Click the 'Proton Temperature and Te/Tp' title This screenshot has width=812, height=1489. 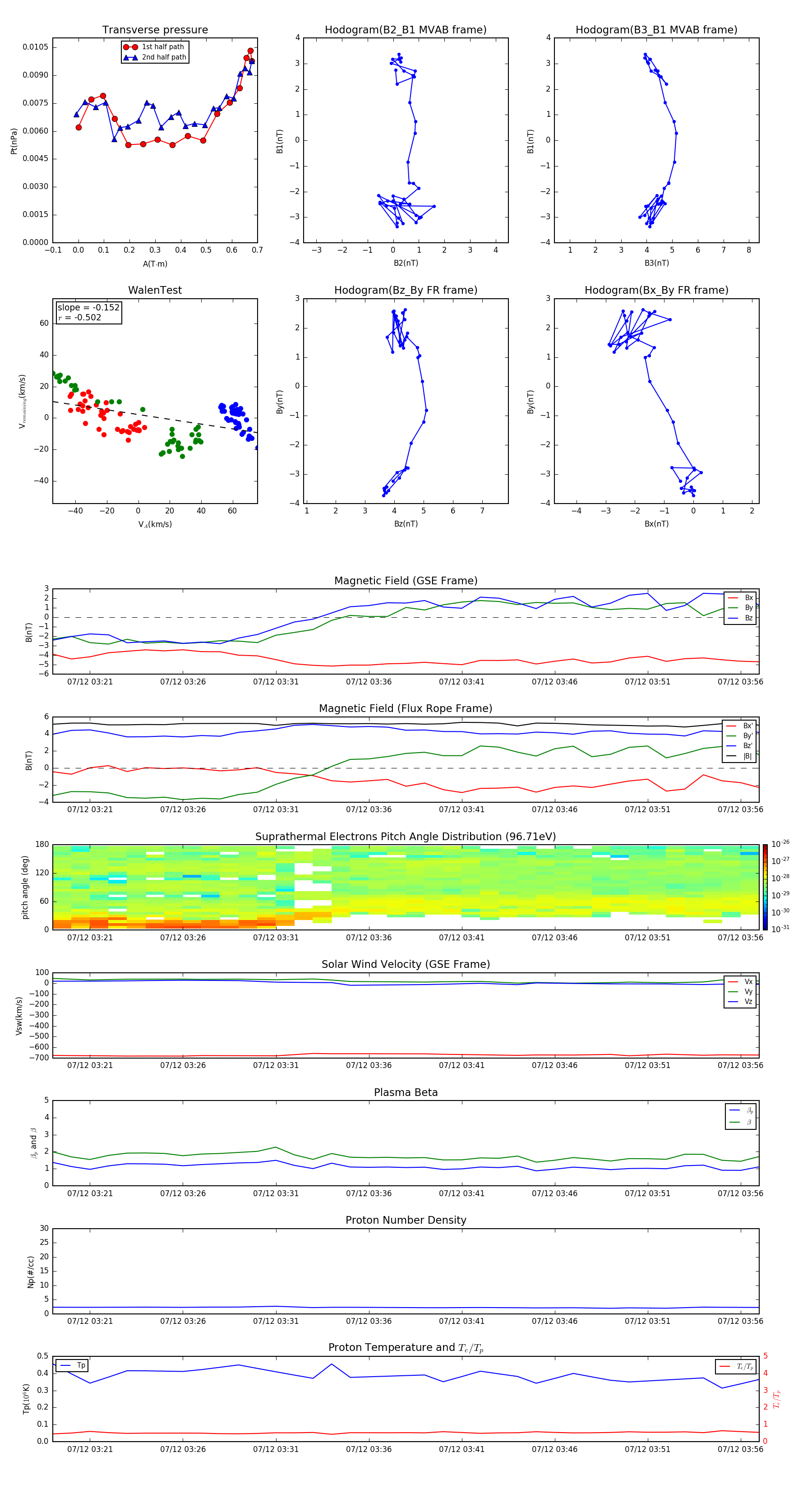click(406, 1348)
